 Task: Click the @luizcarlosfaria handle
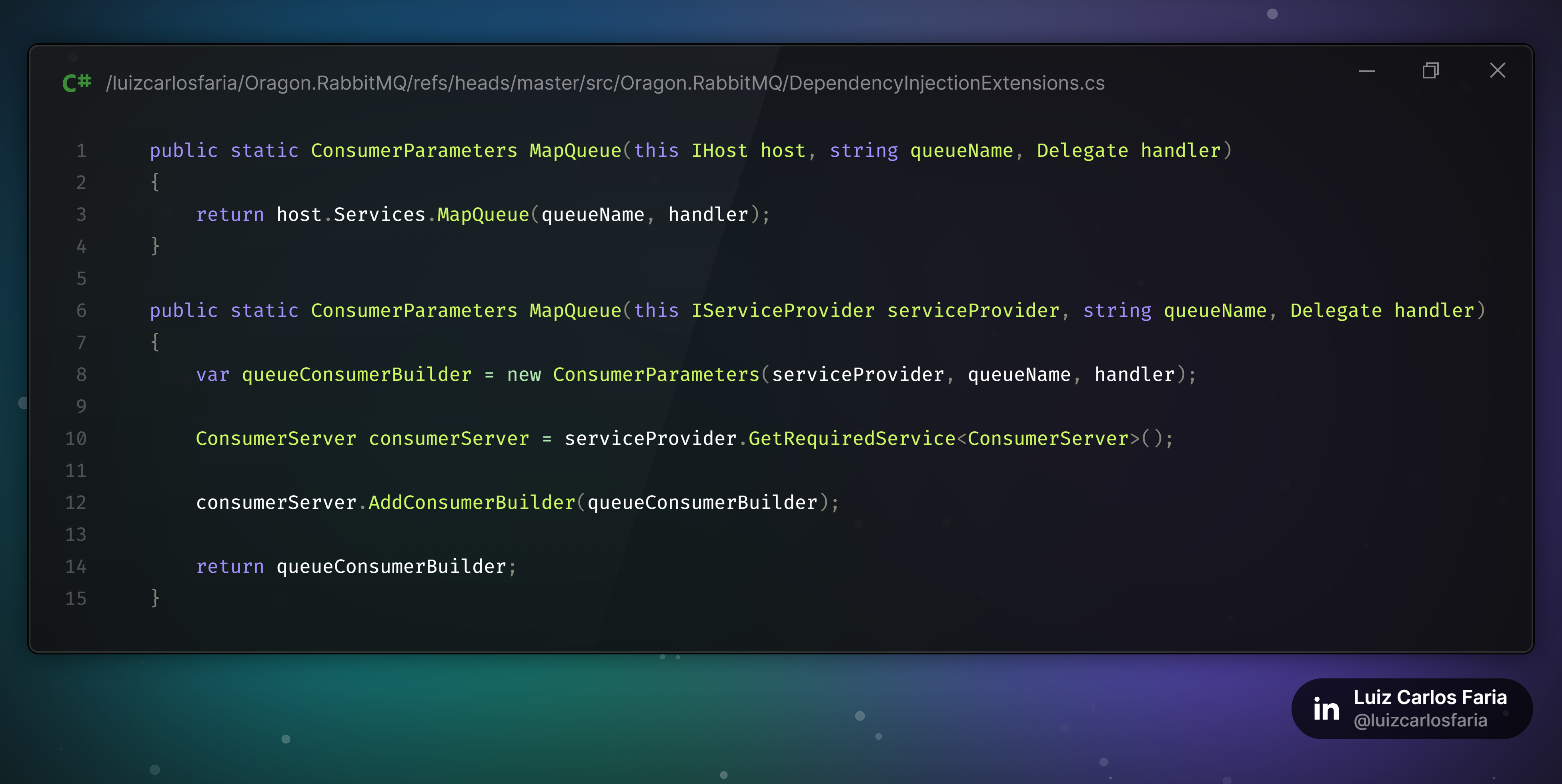click(x=1420, y=720)
